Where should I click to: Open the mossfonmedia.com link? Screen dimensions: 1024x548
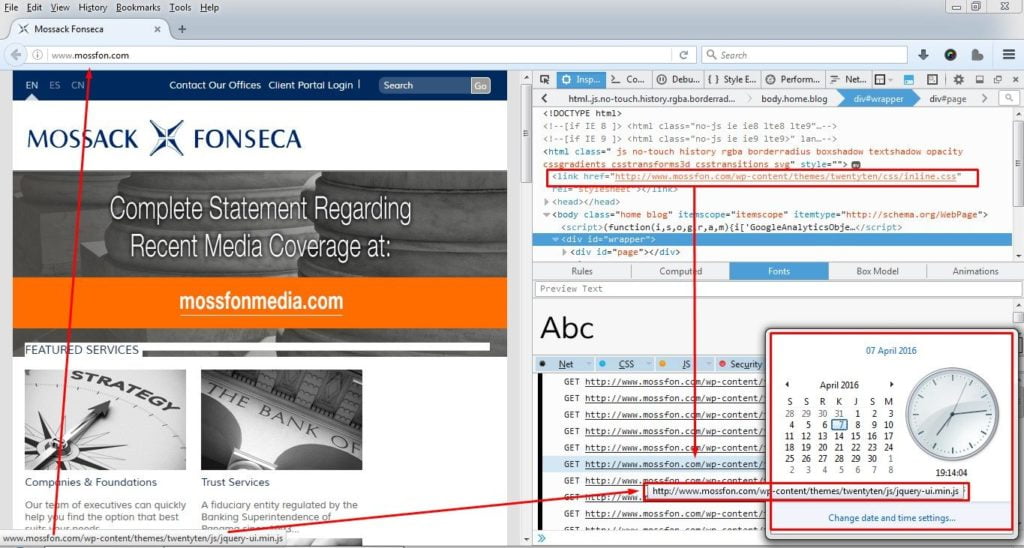pyautogui.click(x=261, y=301)
